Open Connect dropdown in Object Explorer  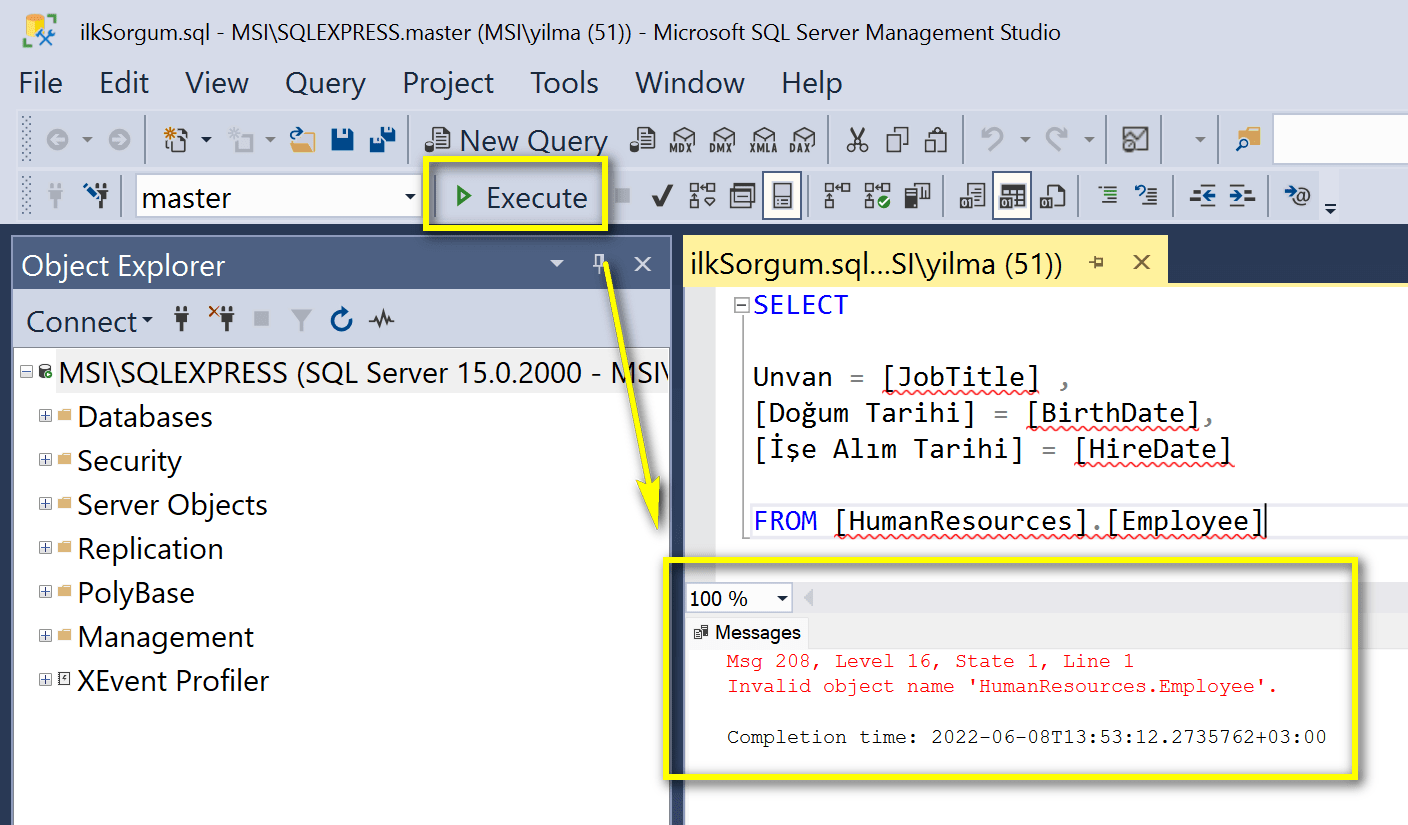pyautogui.click(x=90, y=321)
